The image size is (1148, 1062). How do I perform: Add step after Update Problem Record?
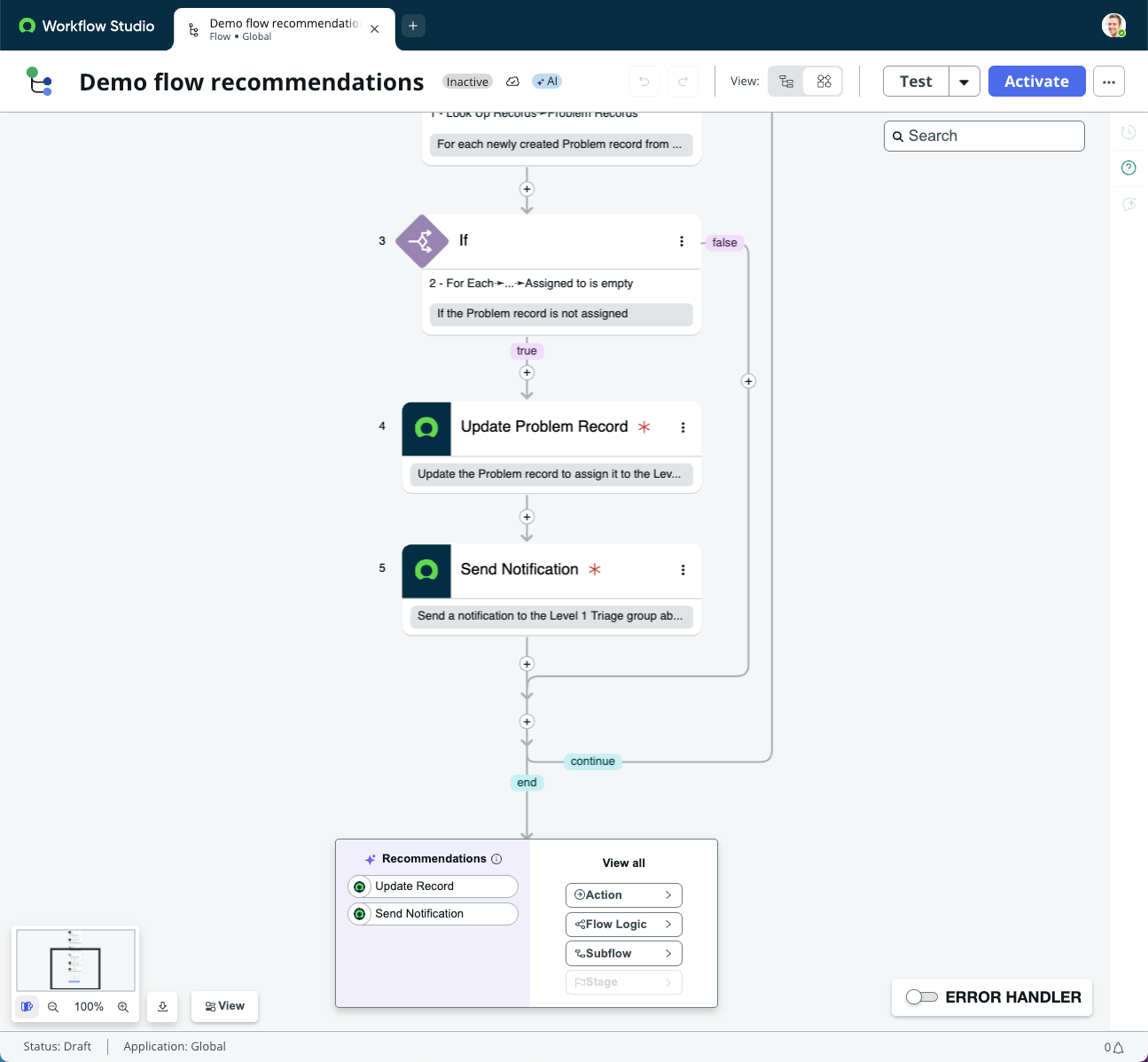527,517
